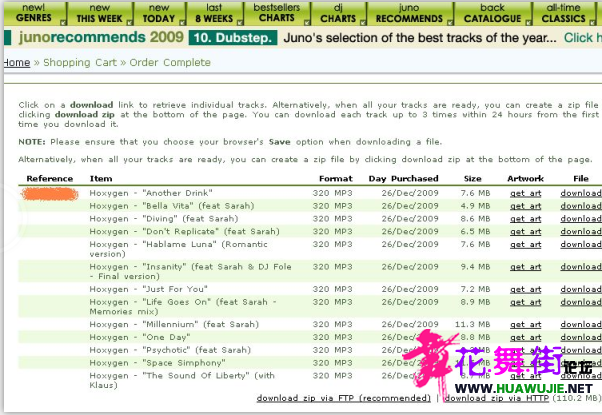
Task: Click Order Complete breadcrumb text
Action: pyautogui.click(x=170, y=62)
